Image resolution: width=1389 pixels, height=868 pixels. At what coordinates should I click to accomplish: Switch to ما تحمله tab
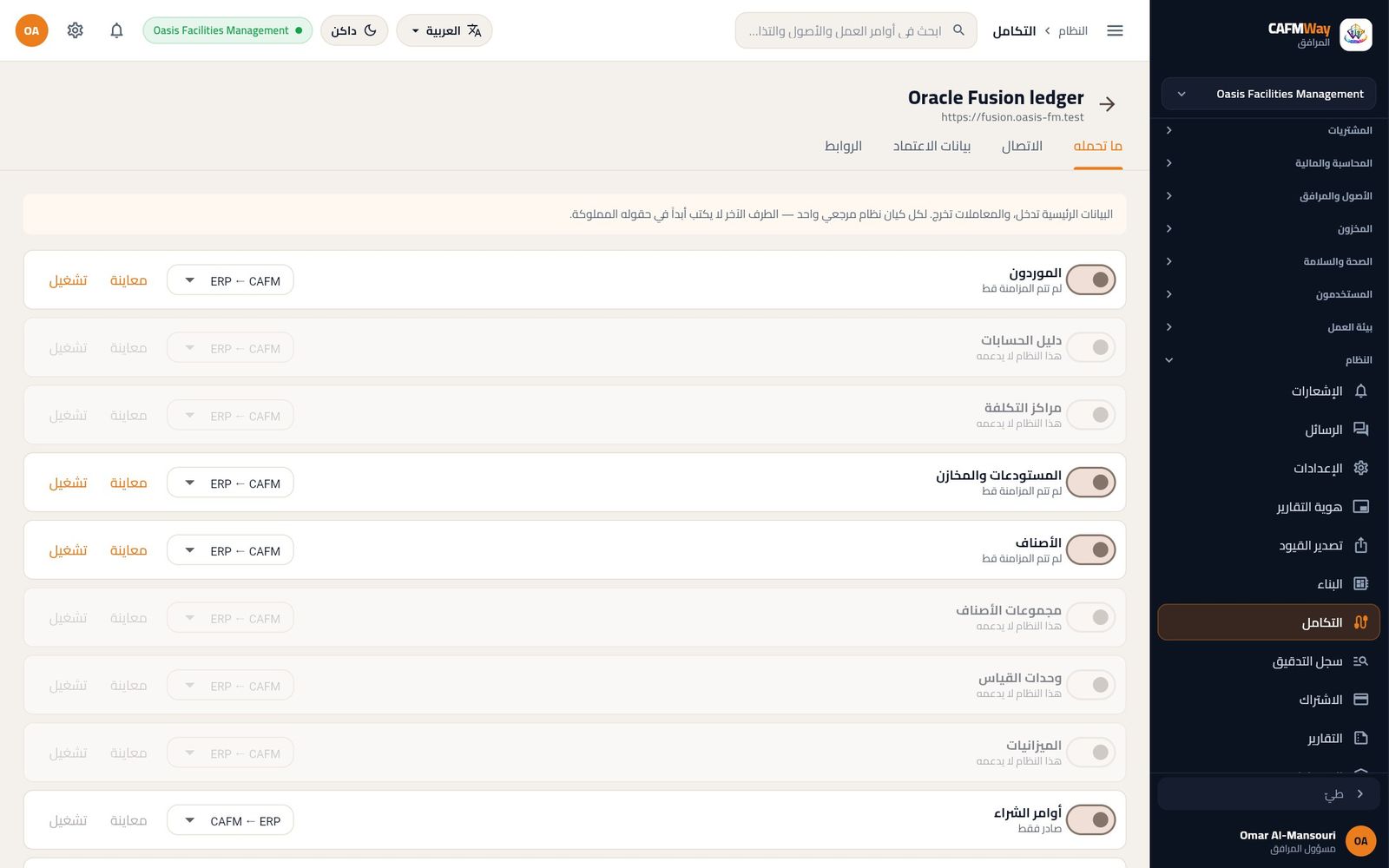(x=1098, y=146)
